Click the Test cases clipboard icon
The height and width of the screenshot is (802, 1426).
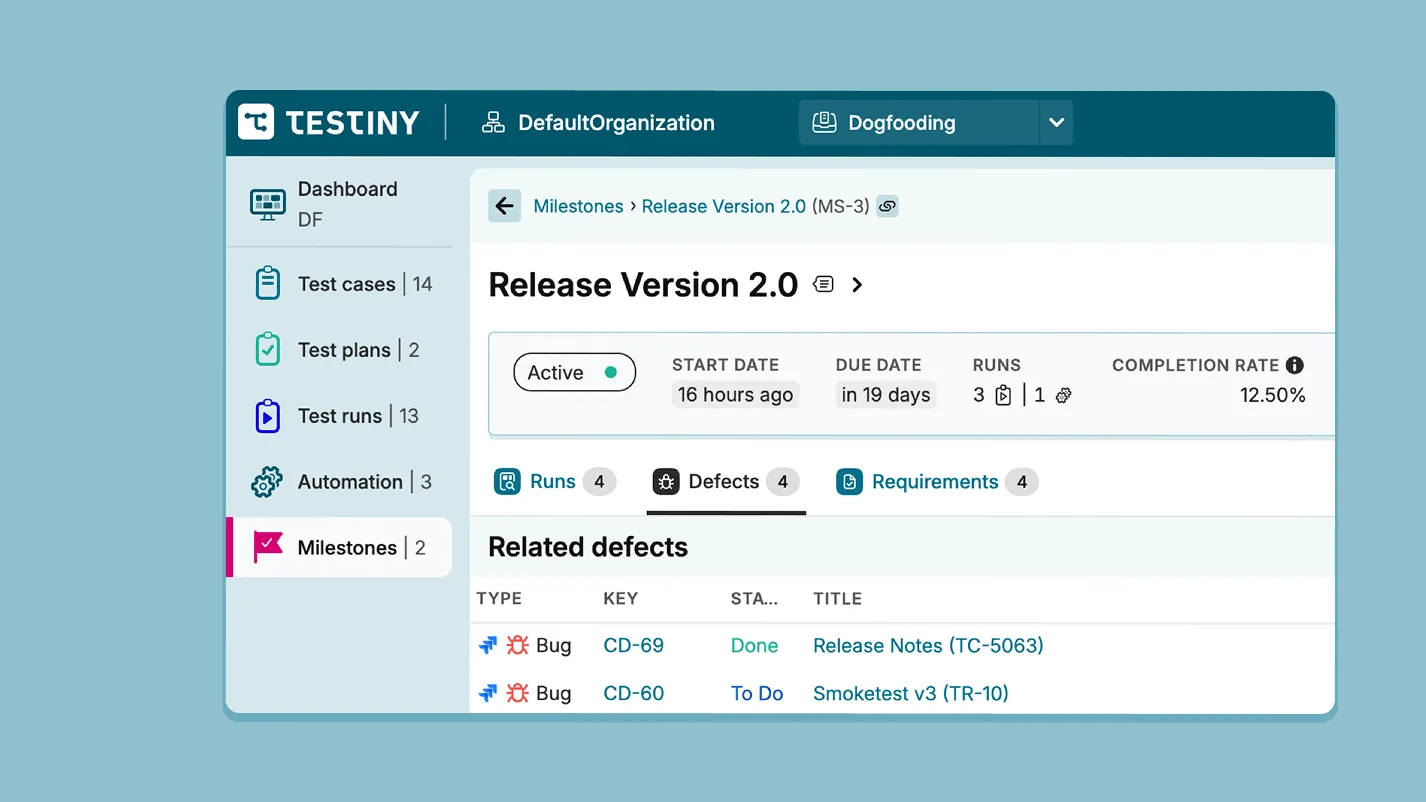tap(266, 283)
